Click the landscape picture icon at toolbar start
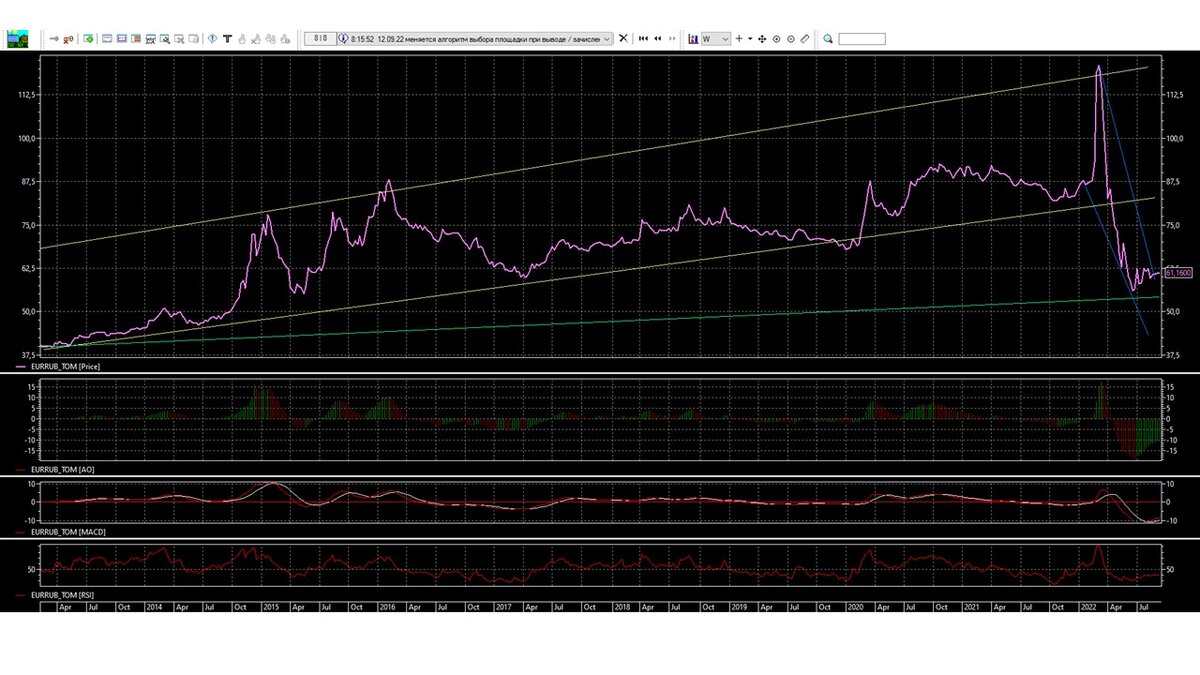1200x675 pixels. [17, 38]
